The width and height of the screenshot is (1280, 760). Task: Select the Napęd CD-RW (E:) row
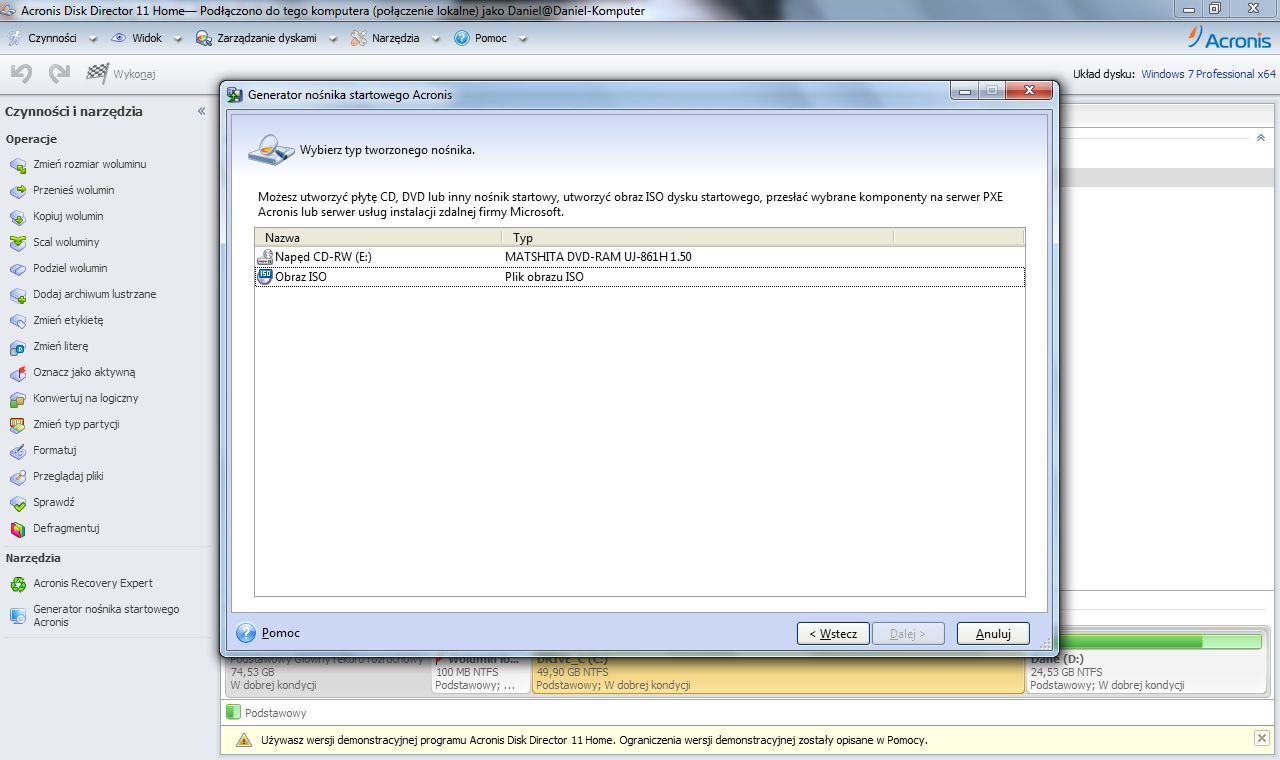[x=640, y=257]
